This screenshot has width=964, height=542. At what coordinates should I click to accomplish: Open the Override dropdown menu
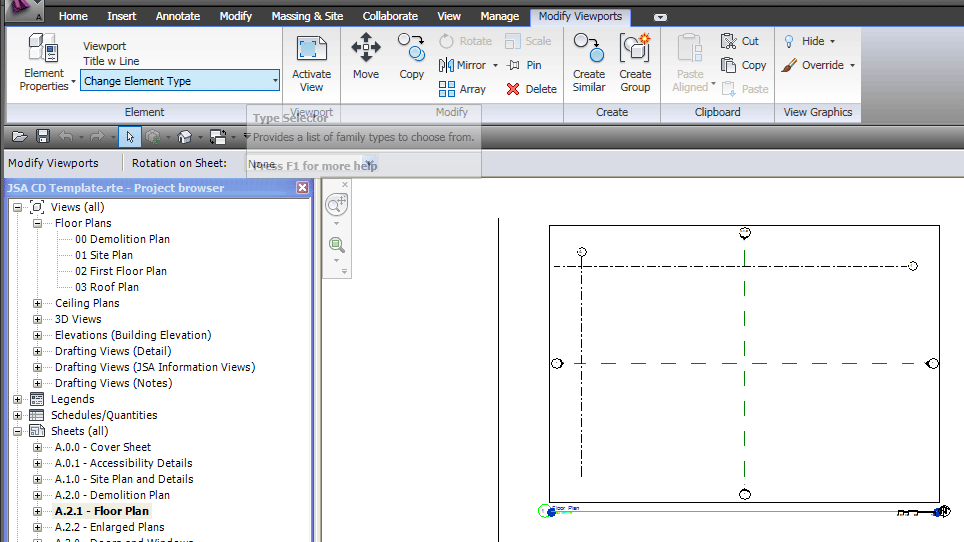click(818, 65)
